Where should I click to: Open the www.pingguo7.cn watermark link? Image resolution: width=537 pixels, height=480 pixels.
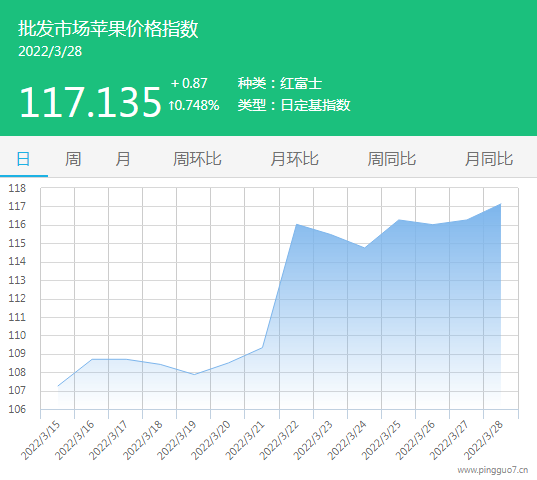[x=493, y=470]
